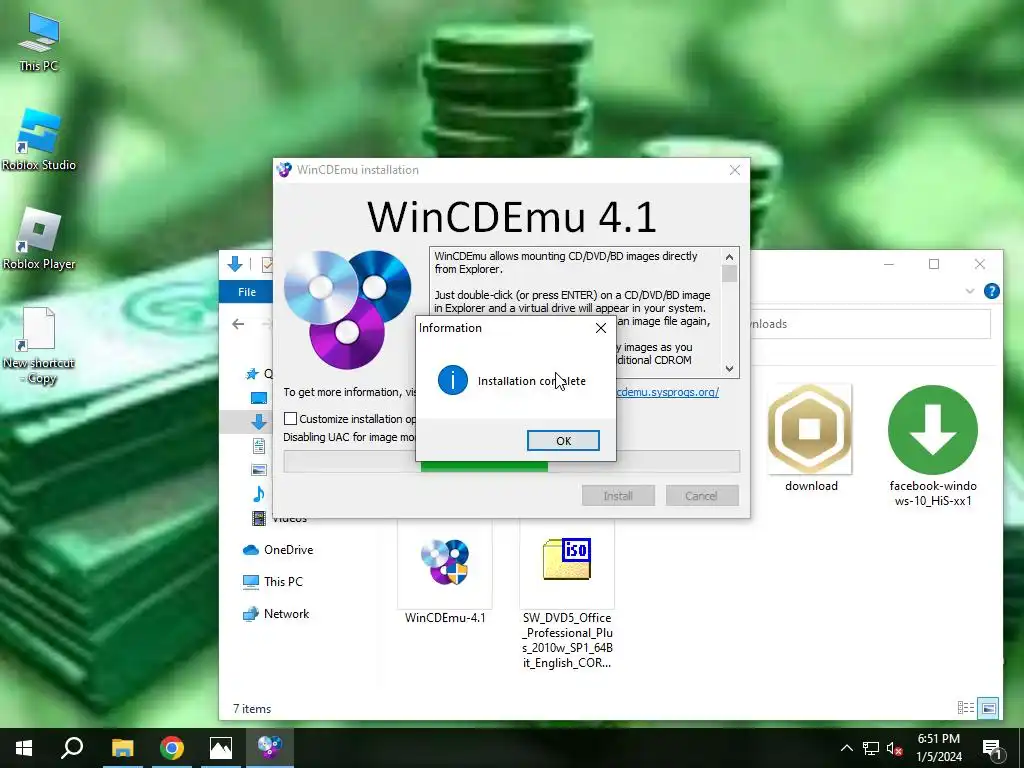
Task: Click the taskbar clock showing 6:51 PM
Action: click(x=939, y=748)
